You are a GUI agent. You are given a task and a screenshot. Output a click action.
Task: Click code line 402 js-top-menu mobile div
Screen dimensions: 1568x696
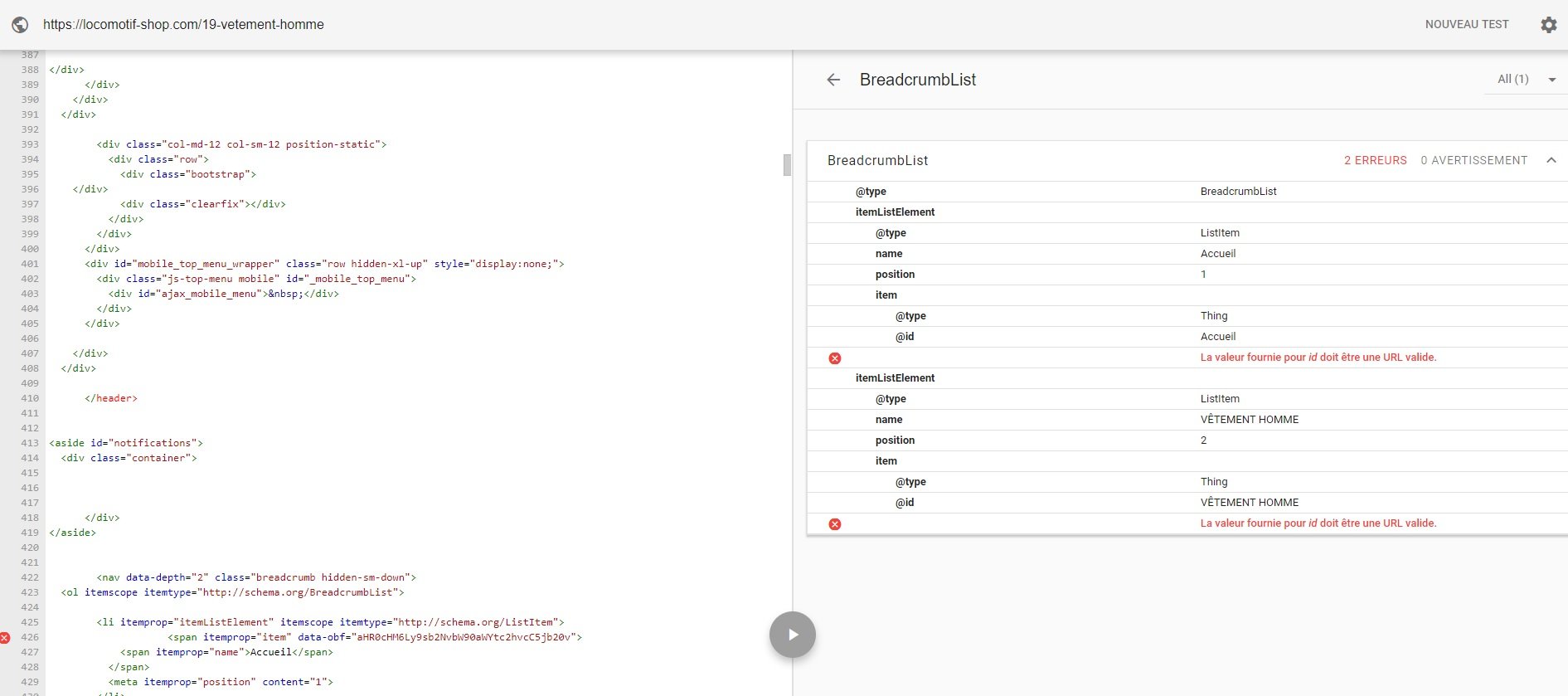(x=256, y=279)
